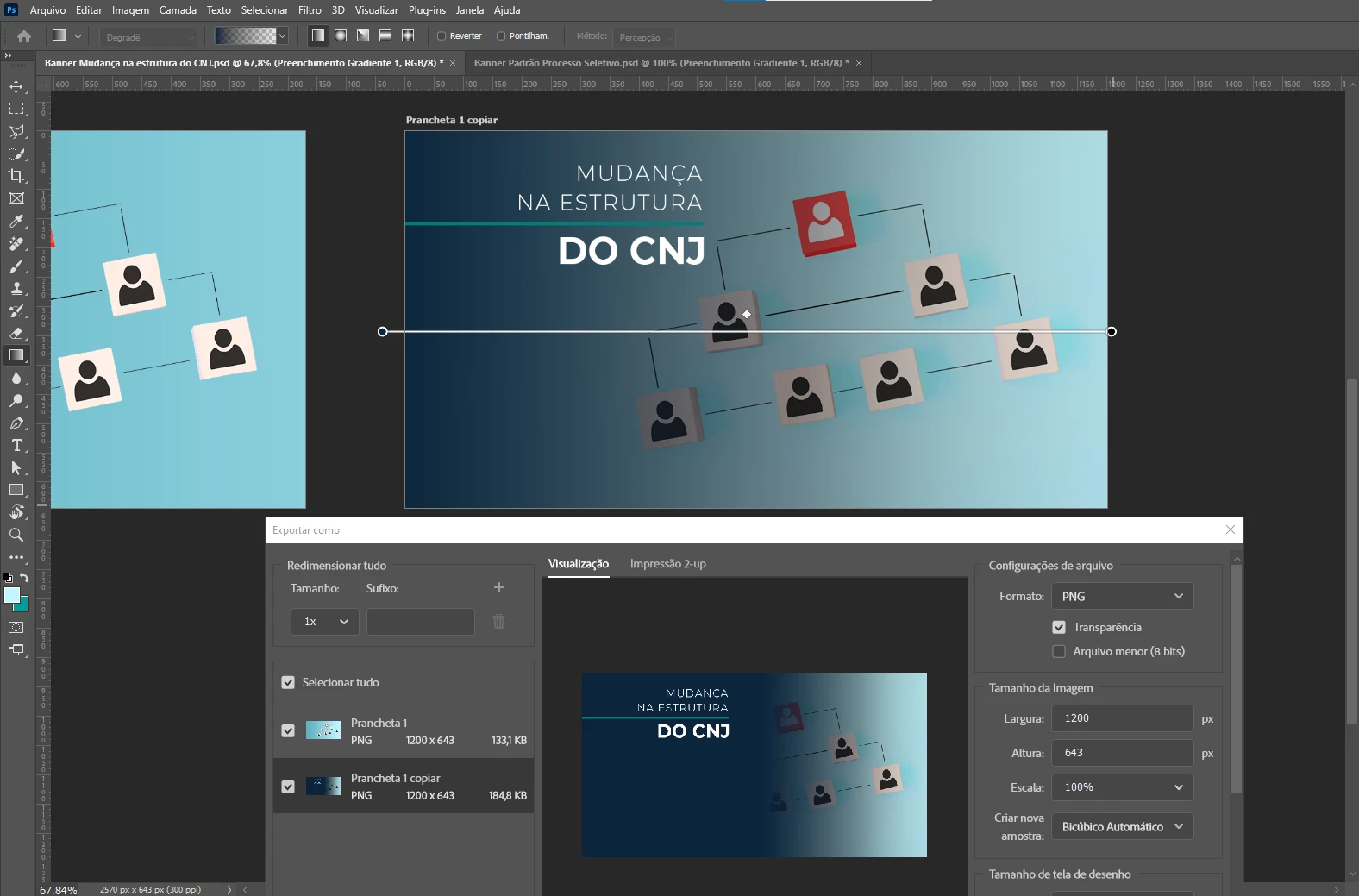
Task: Select the Frame tool
Action: click(16, 198)
